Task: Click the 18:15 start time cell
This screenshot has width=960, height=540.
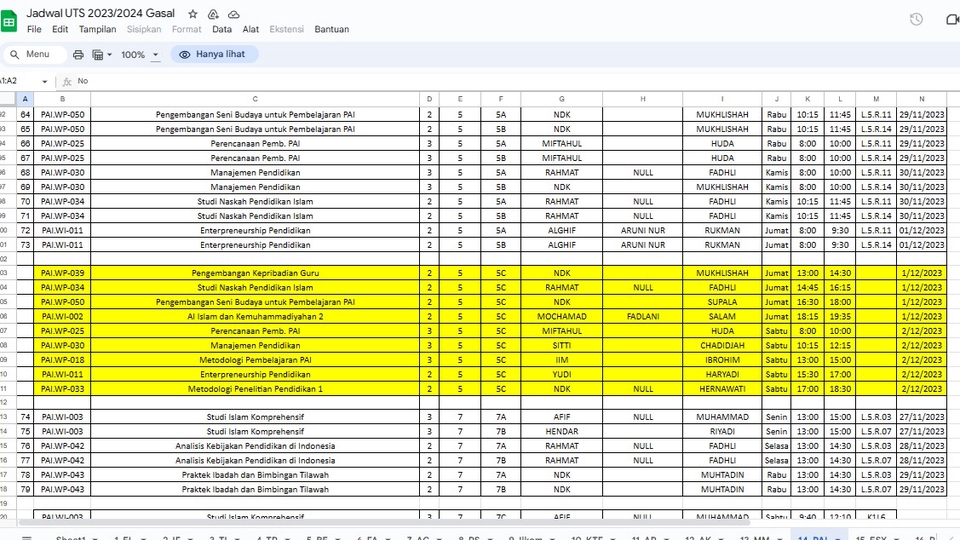Action: 807,317
